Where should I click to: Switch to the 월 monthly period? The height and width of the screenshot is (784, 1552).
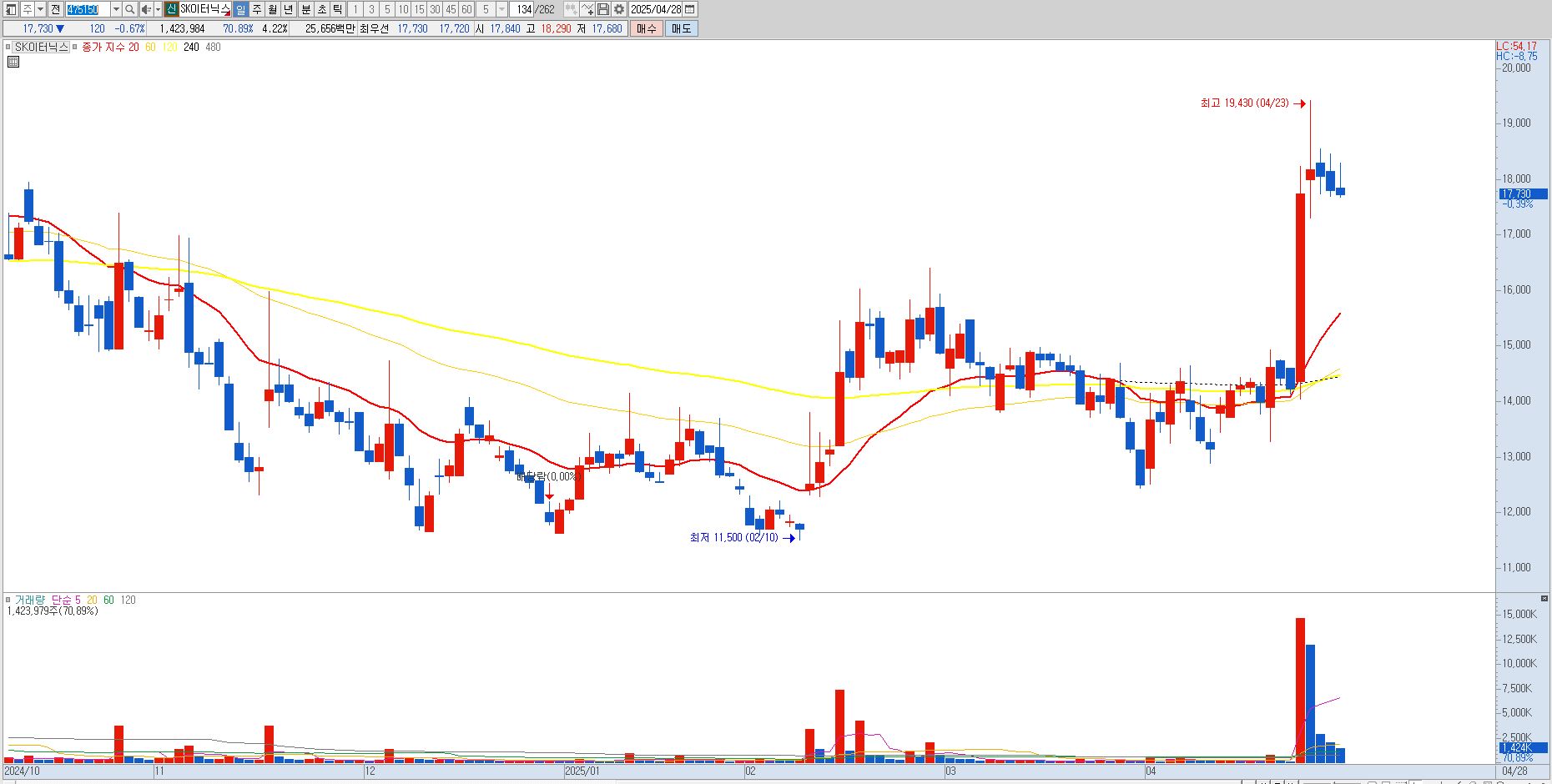[272, 9]
